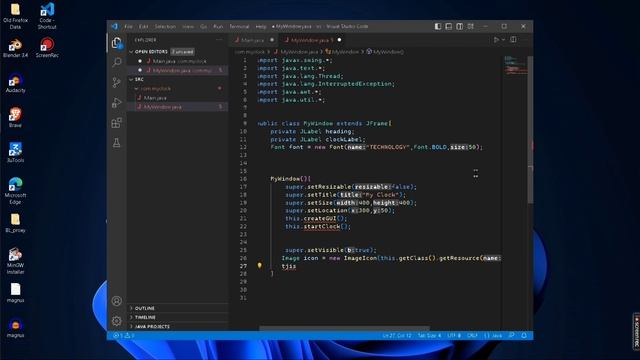Open MyWindow.java under com.myclock folder

pyautogui.click(x=178, y=107)
